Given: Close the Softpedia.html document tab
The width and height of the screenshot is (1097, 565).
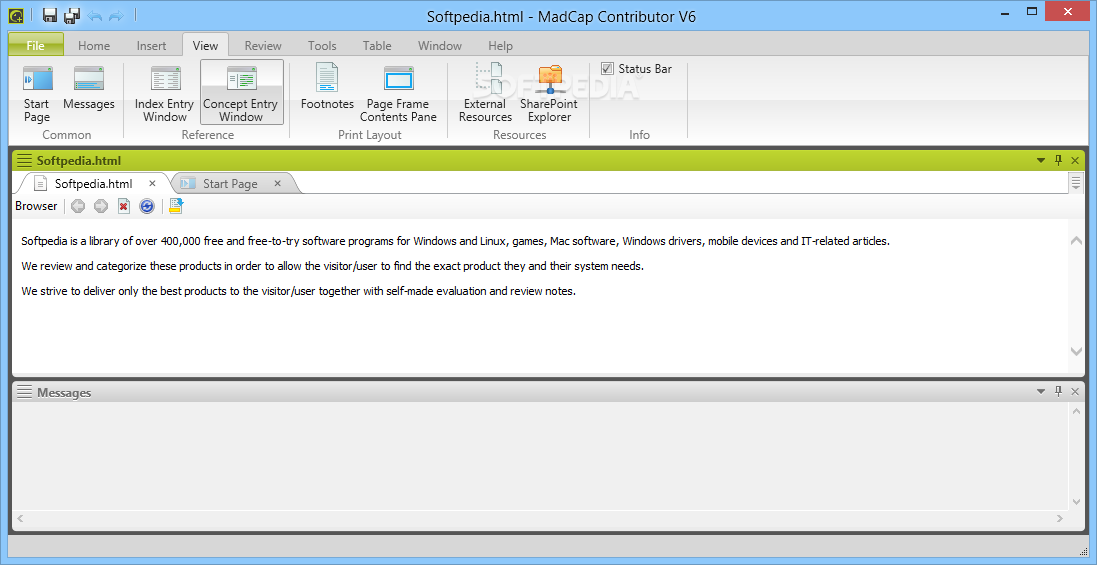Looking at the screenshot, I should tap(153, 184).
